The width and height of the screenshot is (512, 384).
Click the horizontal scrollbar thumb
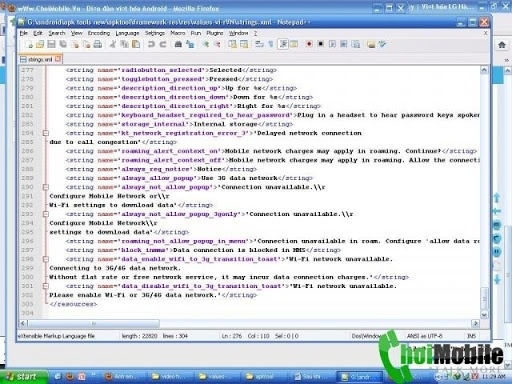pos(94,323)
